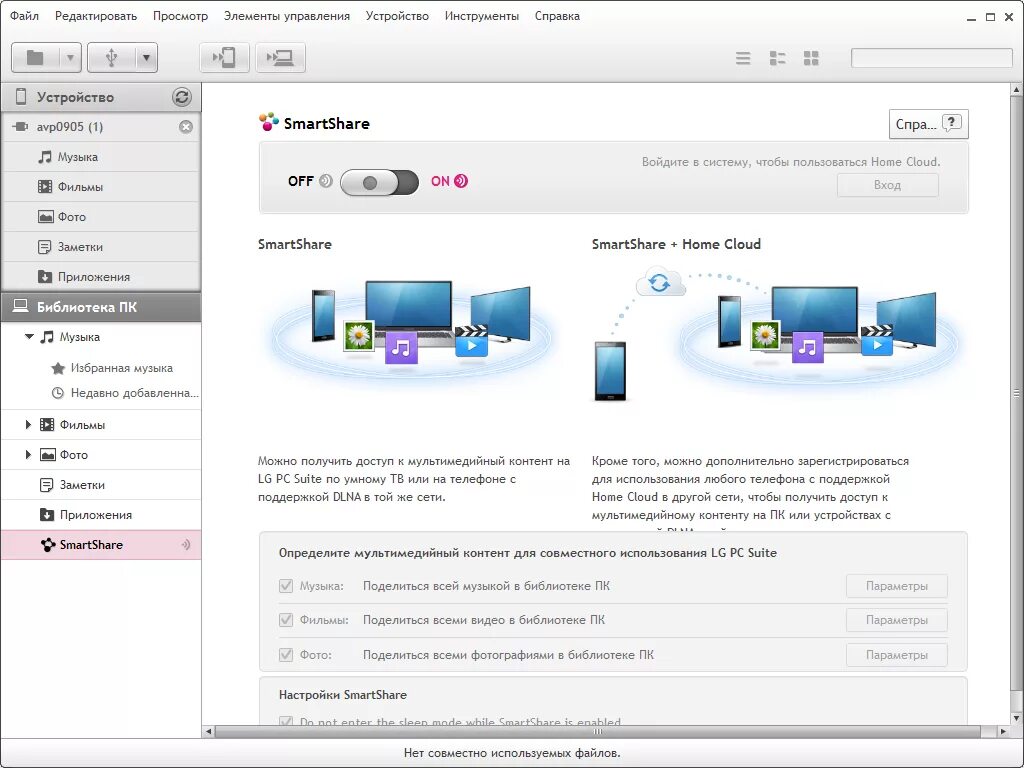The image size is (1024, 768).
Task: Refresh the device panel with sync icon
Action: pos(182,97)
